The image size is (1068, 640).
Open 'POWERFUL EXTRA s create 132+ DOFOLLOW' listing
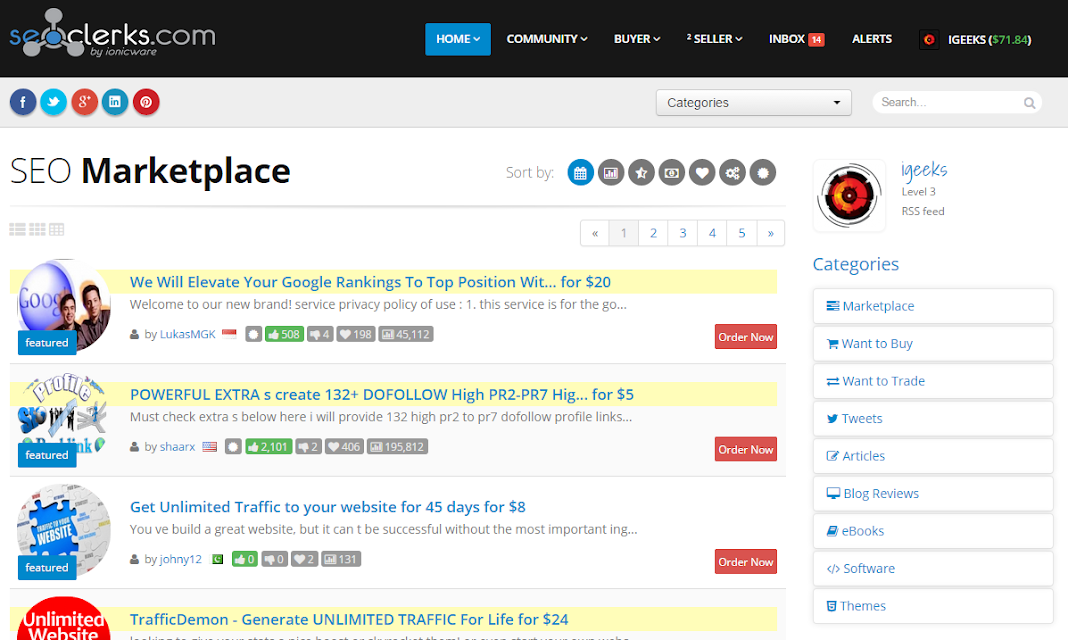point(381,394)
